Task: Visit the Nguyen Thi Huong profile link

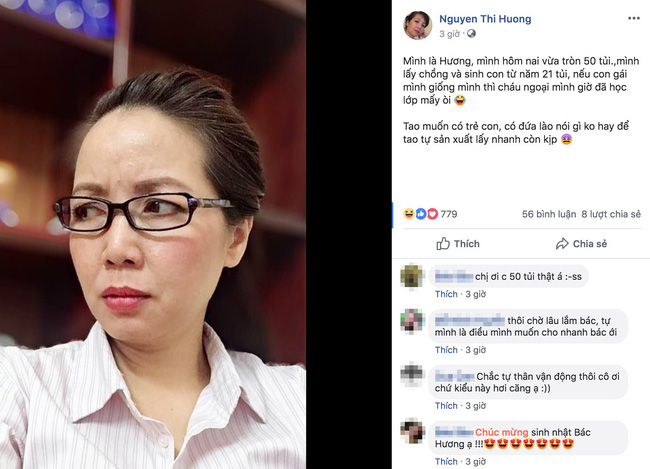Action: [x=485, y=19]
